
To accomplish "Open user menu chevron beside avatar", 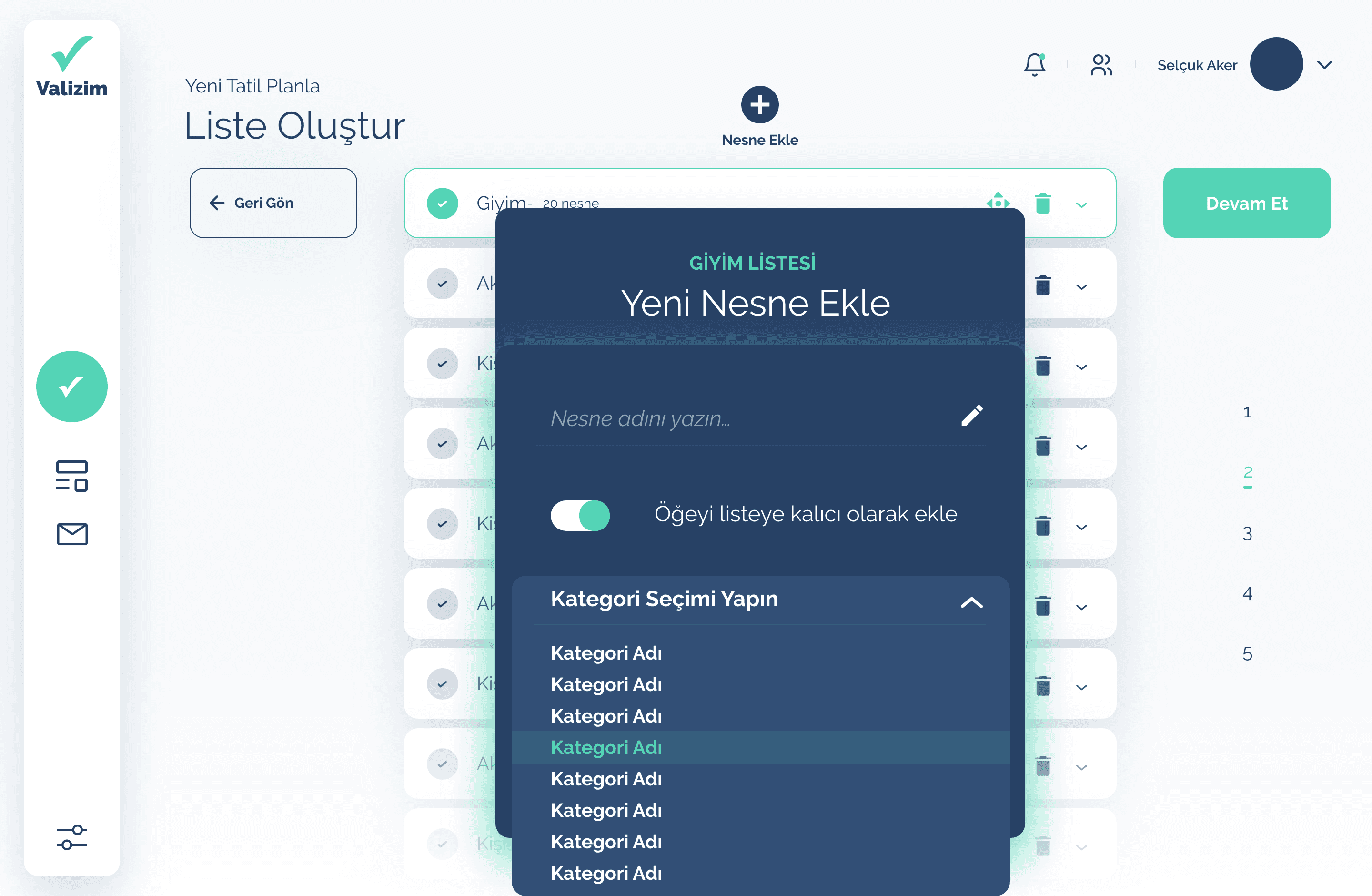I will pos(1325,64).
